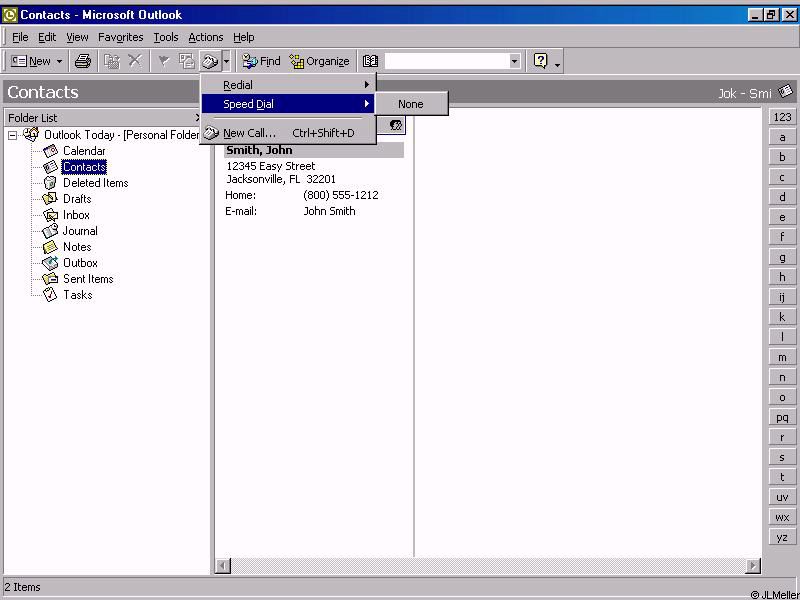Click the Office Assistant help icon
Image resolution: width=800 pixels, height=600 pixels.
[541, 61]
